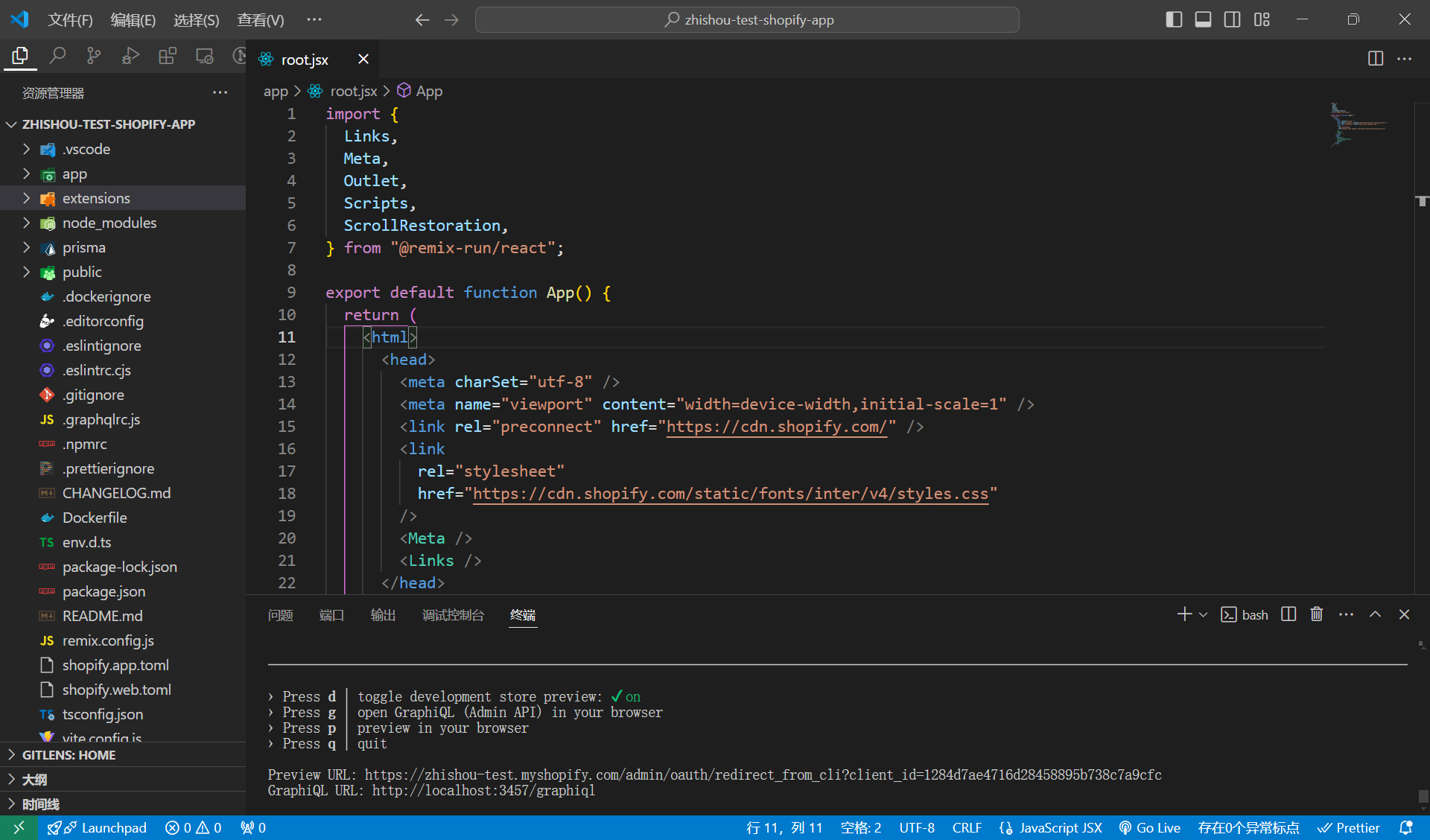Toggle secondary side bar visibility
This screenshot has width=1430, height=840.
(x=1233, y=20)
